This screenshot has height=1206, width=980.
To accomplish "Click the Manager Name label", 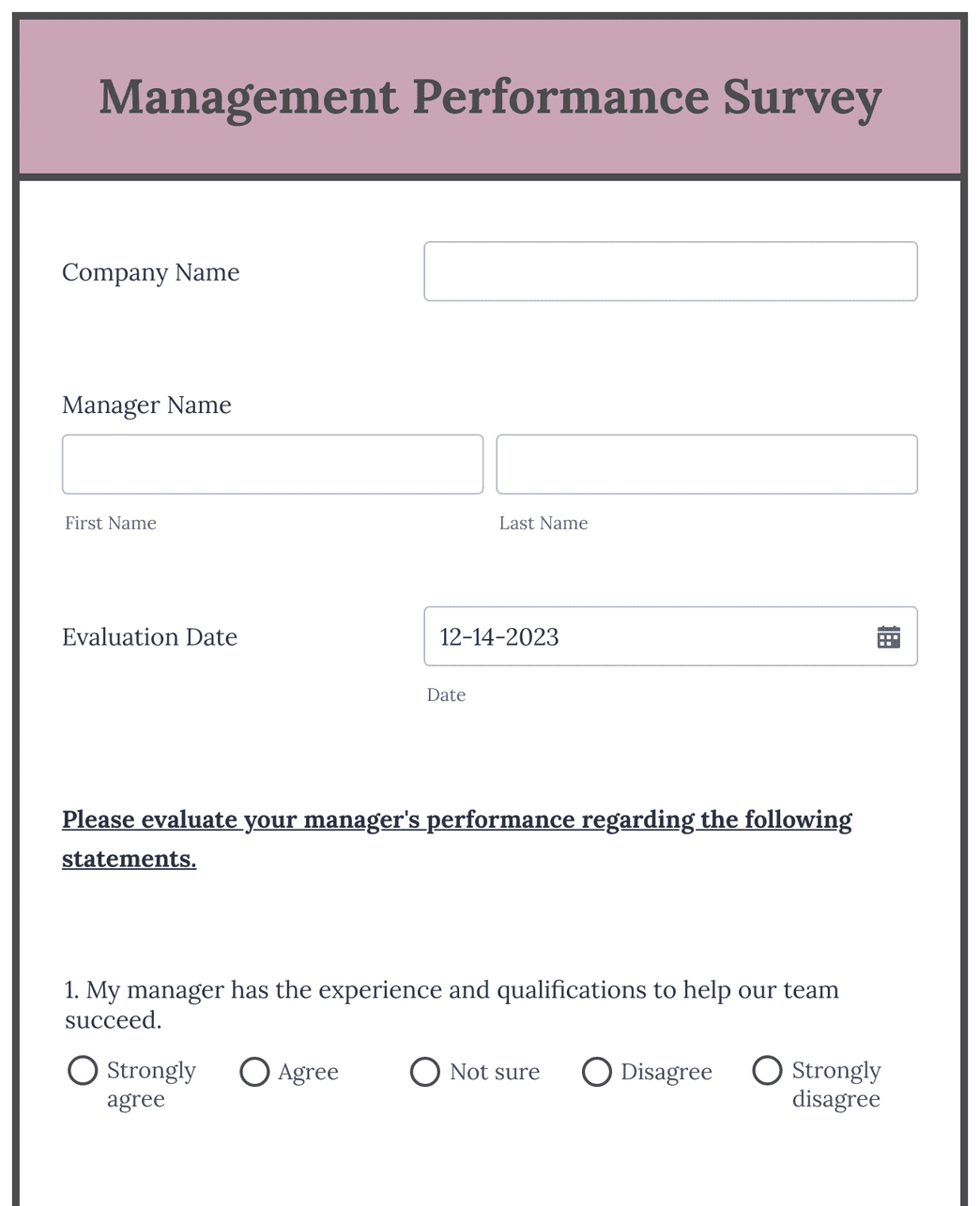I will pyautogui.click(x=146, y=405).
